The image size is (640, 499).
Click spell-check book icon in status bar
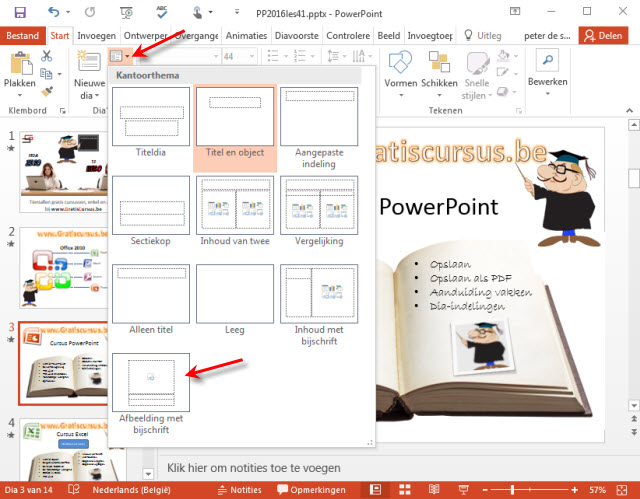click(73, 489)
